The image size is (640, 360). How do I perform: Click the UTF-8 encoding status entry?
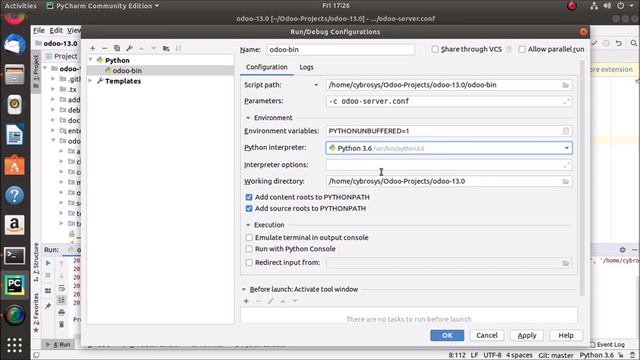[492, 356]
